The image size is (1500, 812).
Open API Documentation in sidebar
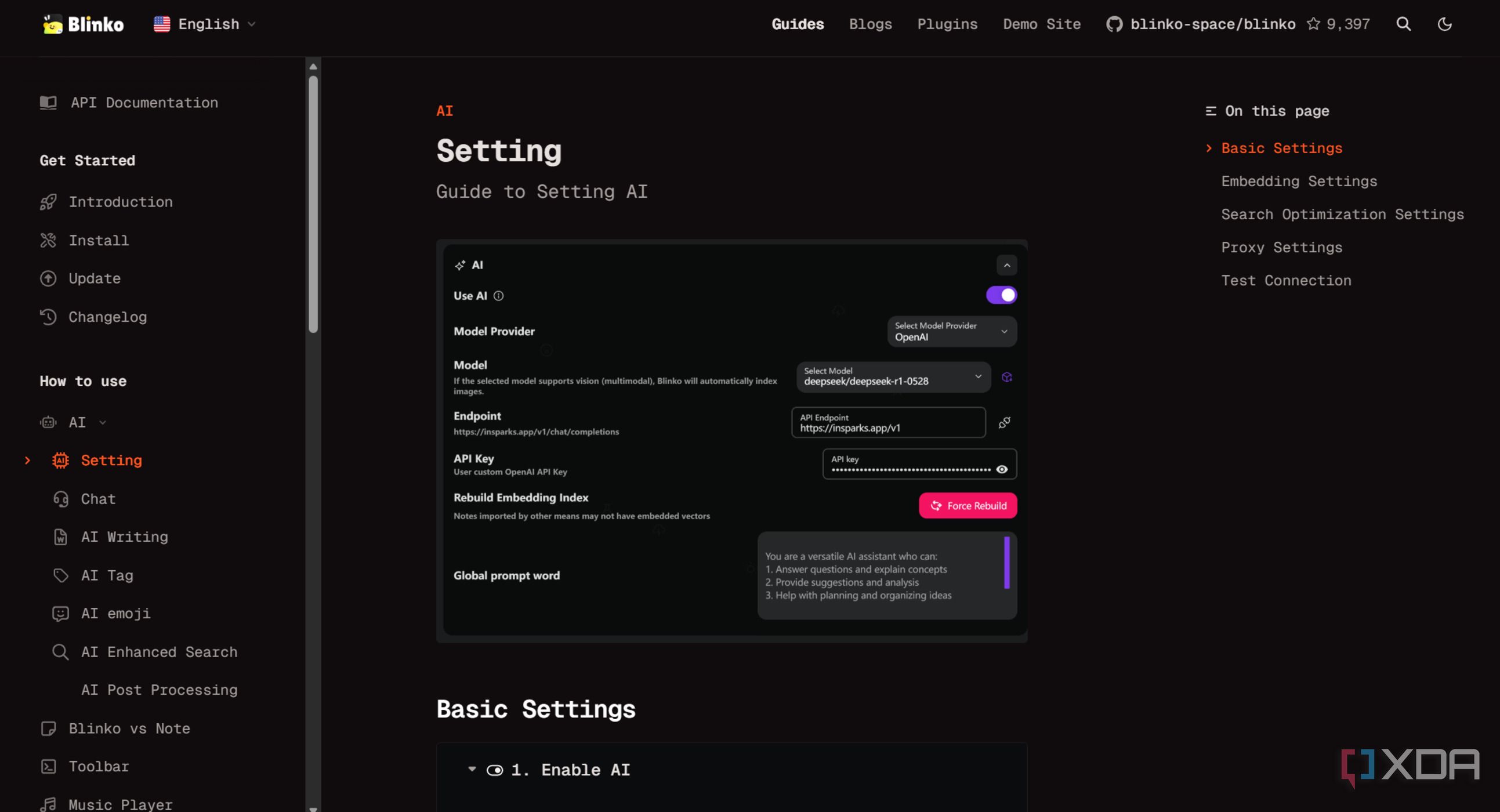click(129, 103)
